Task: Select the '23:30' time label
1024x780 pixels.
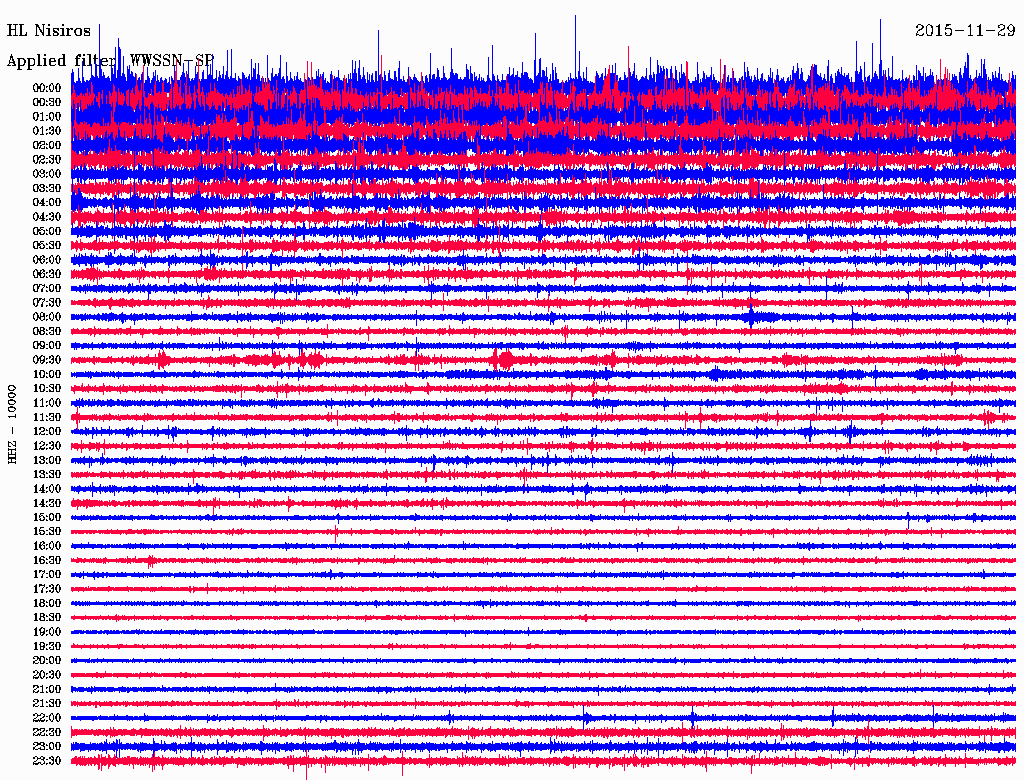Action: [x=47, y=761]
